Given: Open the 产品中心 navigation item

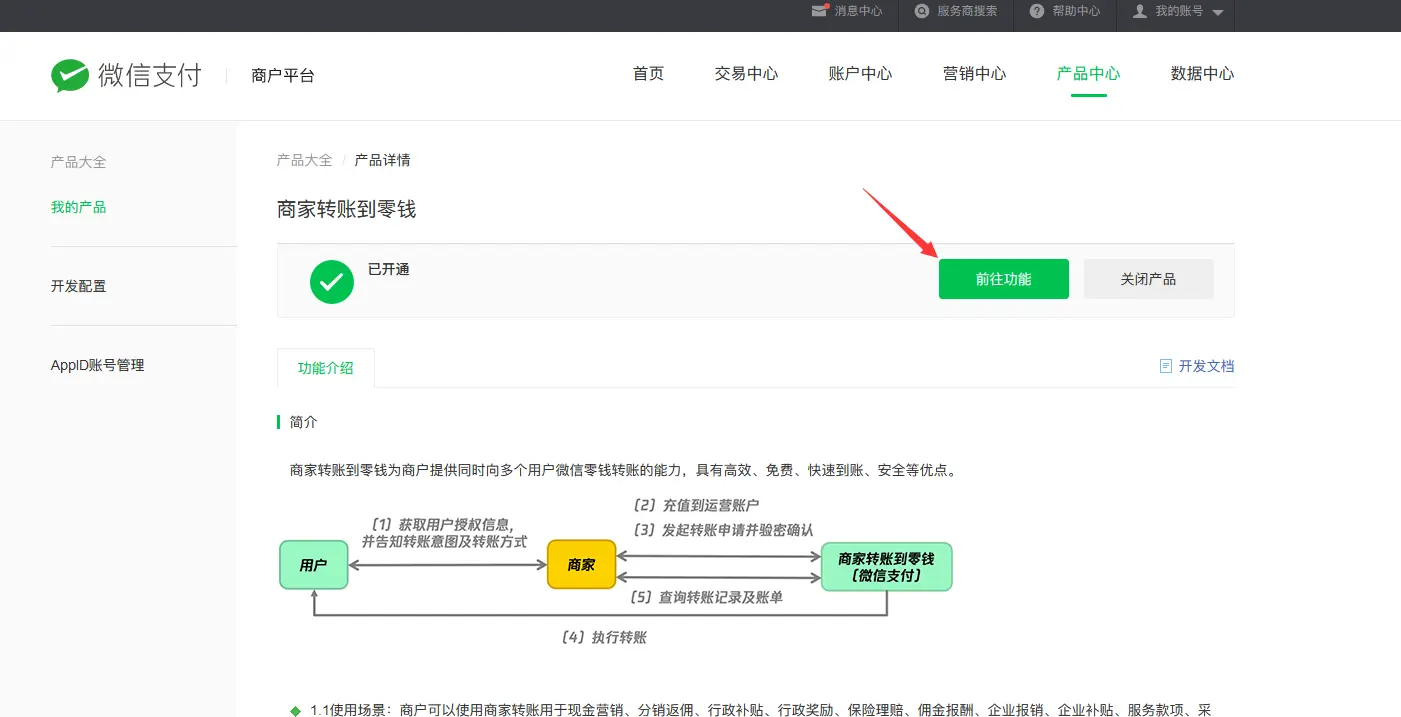Looking at the screenshot, I should tap(1088, 74).
